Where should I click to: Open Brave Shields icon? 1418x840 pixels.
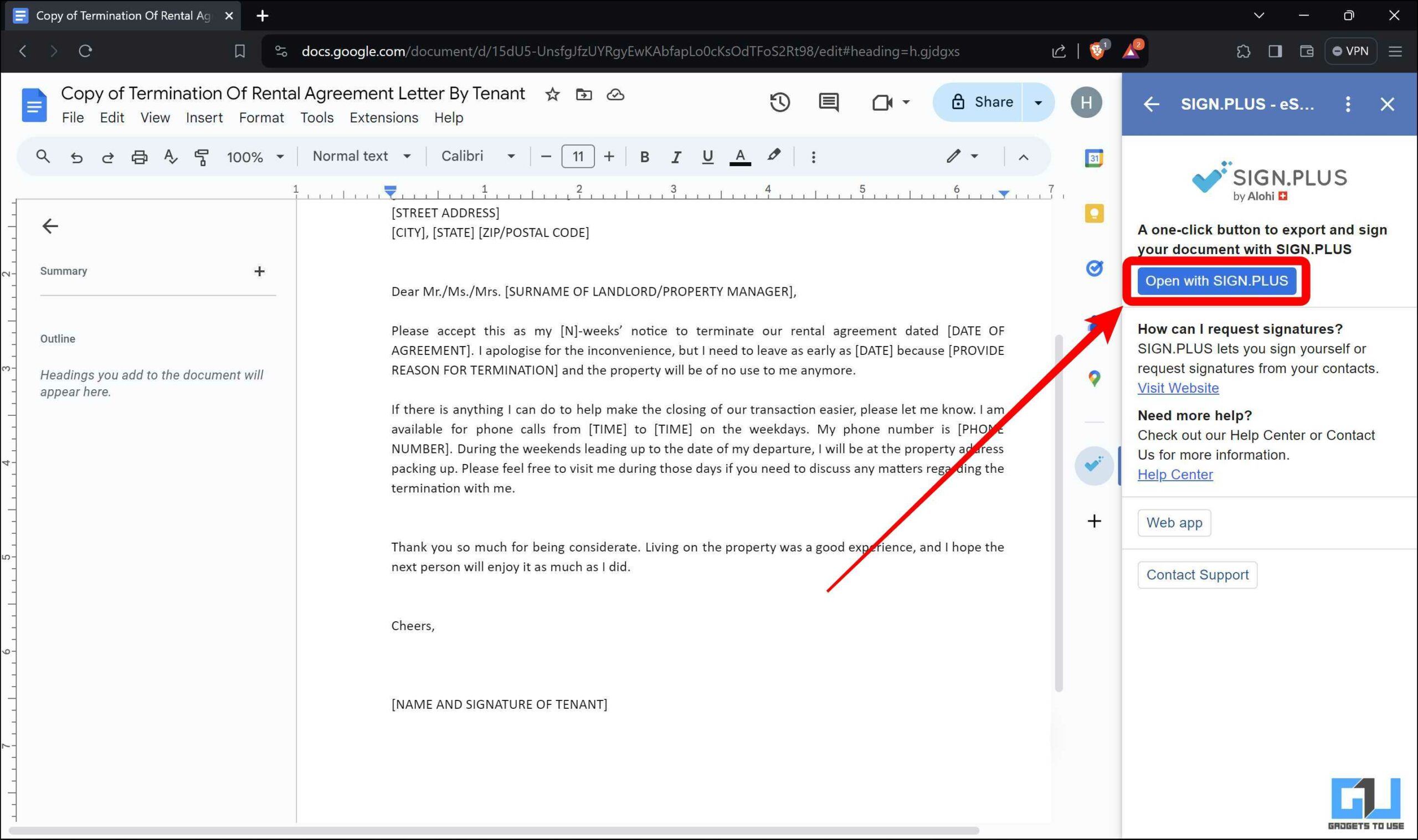tap(1097, 51)
